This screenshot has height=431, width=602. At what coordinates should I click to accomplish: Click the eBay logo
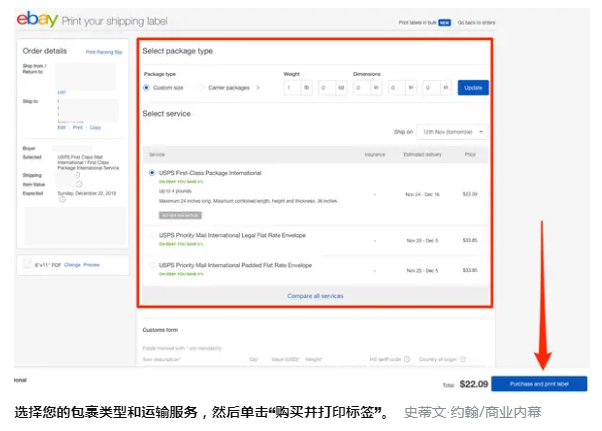click(37, 19)
